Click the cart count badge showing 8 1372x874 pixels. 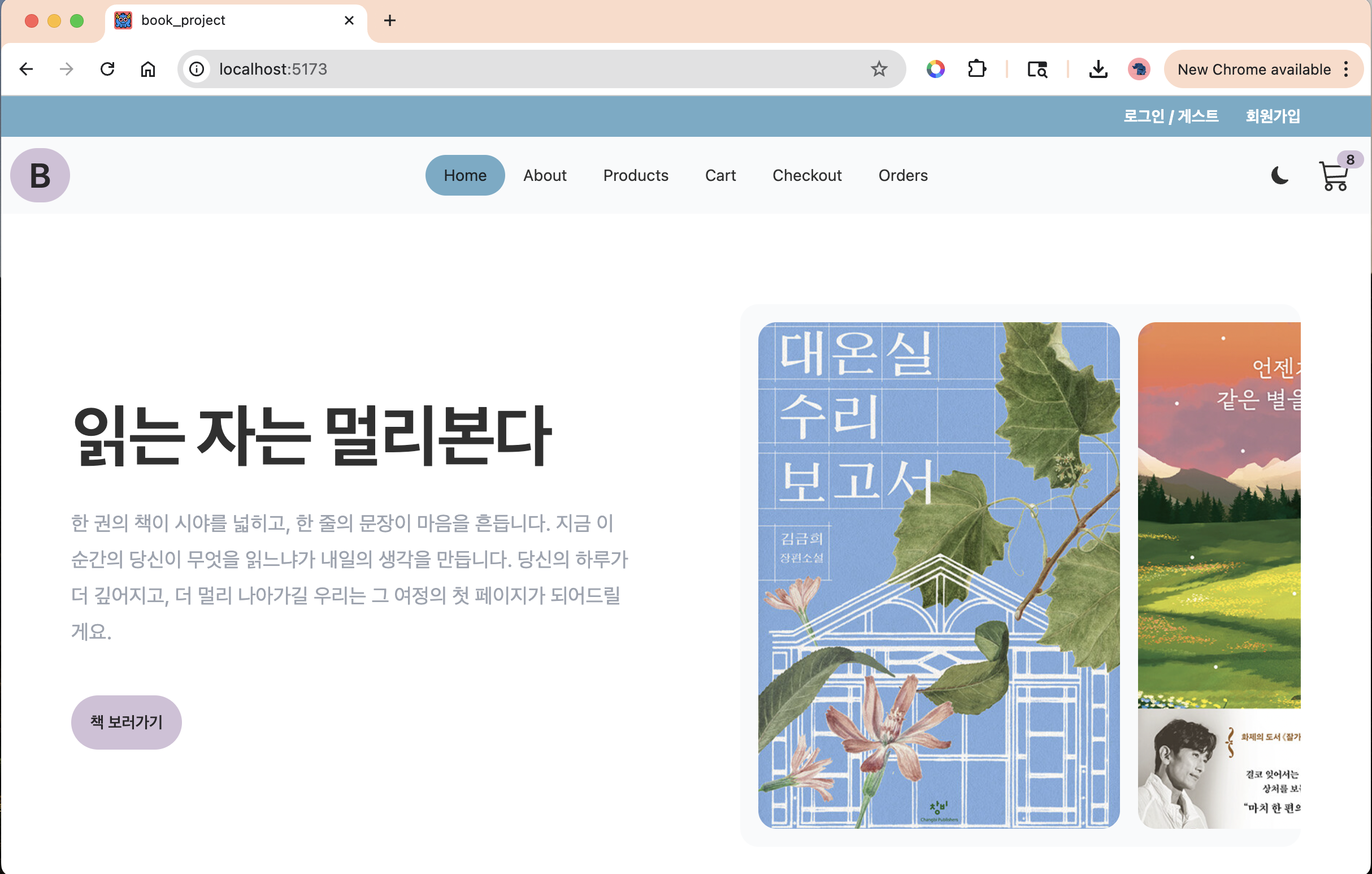[x=1351, y=160]
